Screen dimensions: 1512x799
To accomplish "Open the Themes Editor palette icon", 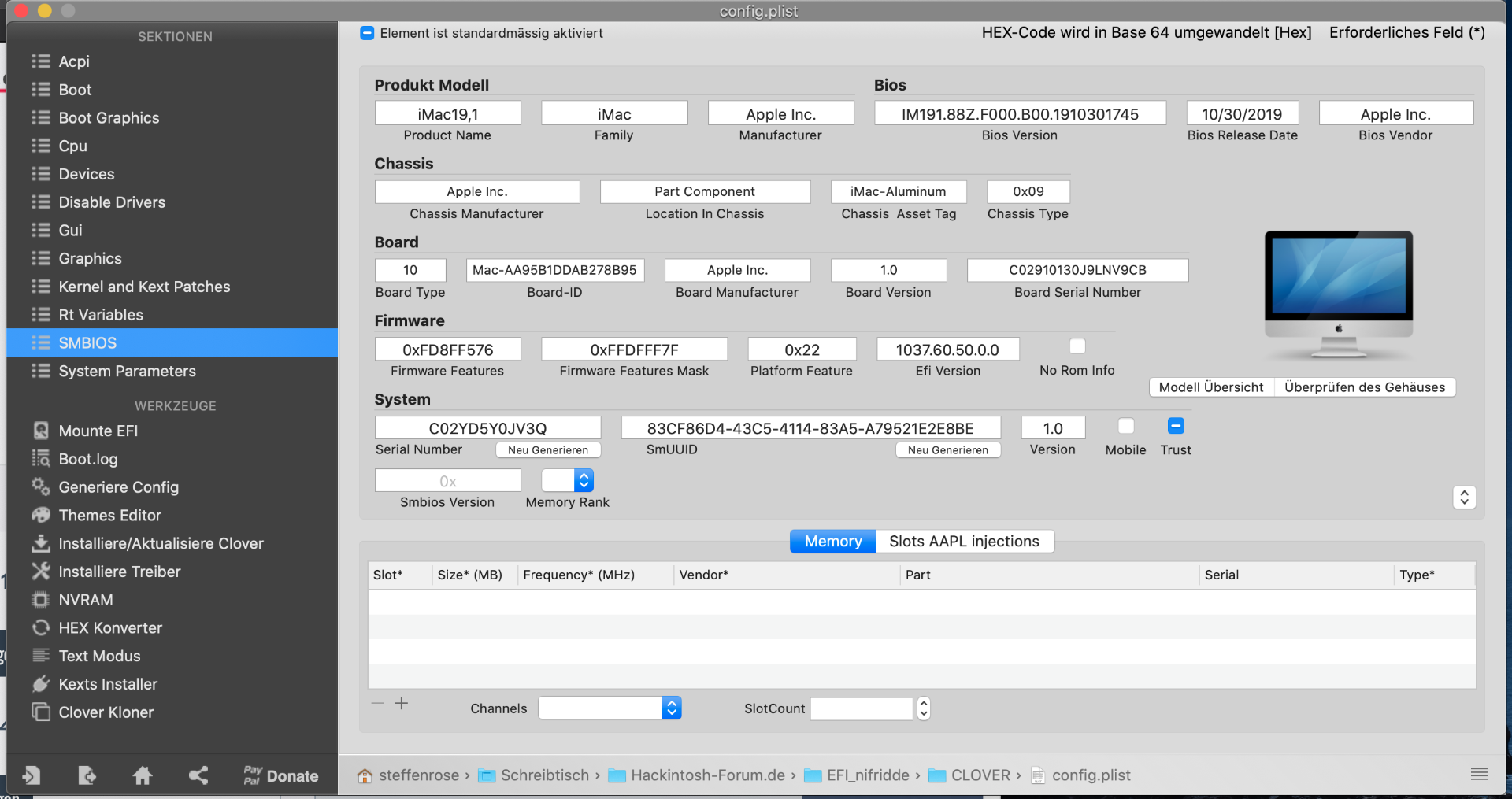I will (41, 516).
